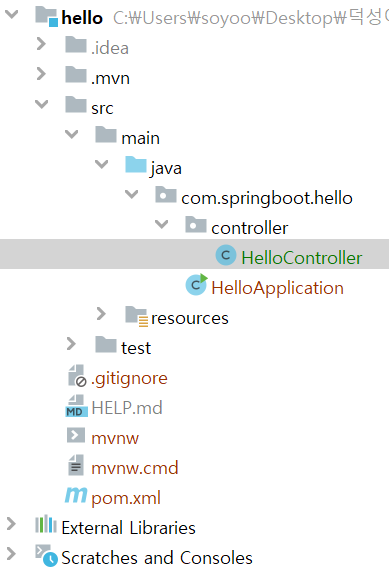Collapse the com.springboot.hello package
Screen dimensions: 389x582
click(131, 194)
